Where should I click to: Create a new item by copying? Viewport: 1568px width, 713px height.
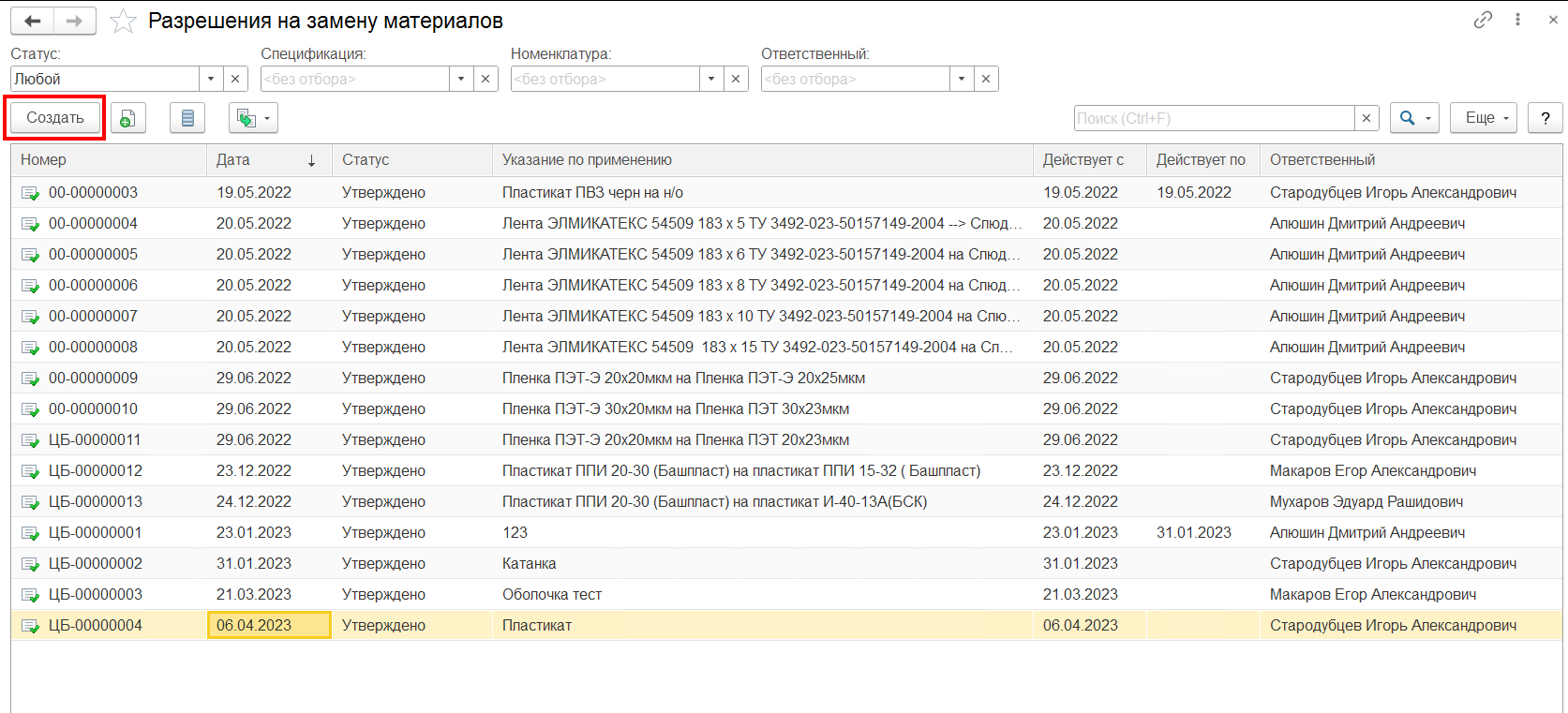[x=128, y=118]
